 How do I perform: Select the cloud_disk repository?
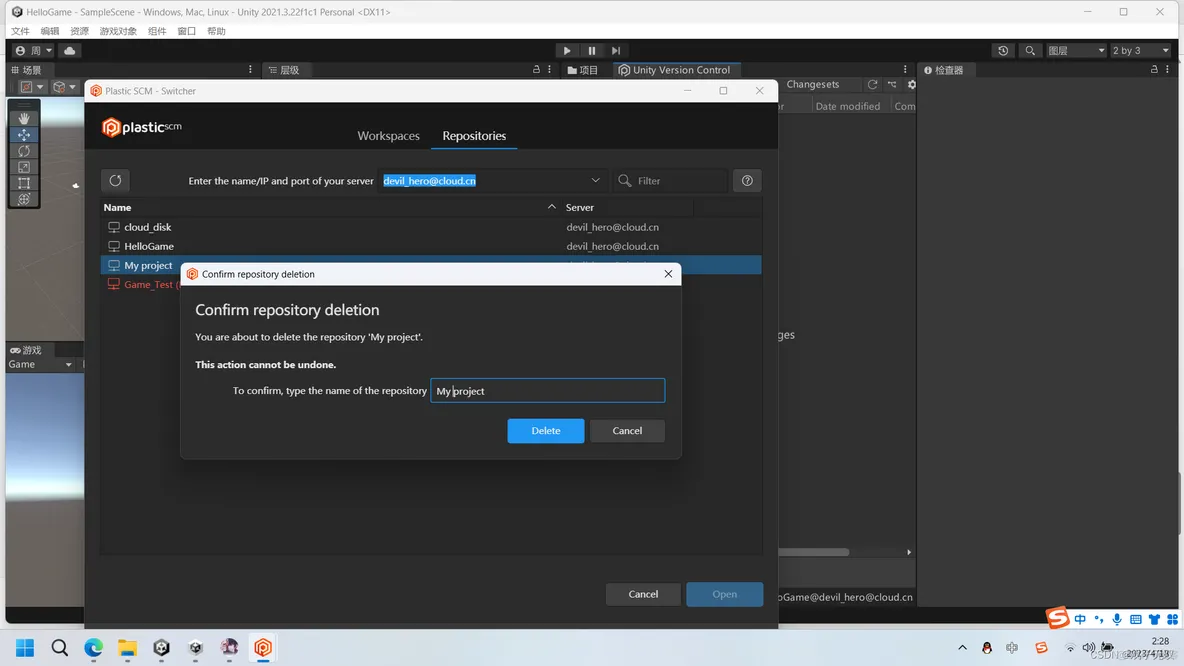[x=430, y=227]
